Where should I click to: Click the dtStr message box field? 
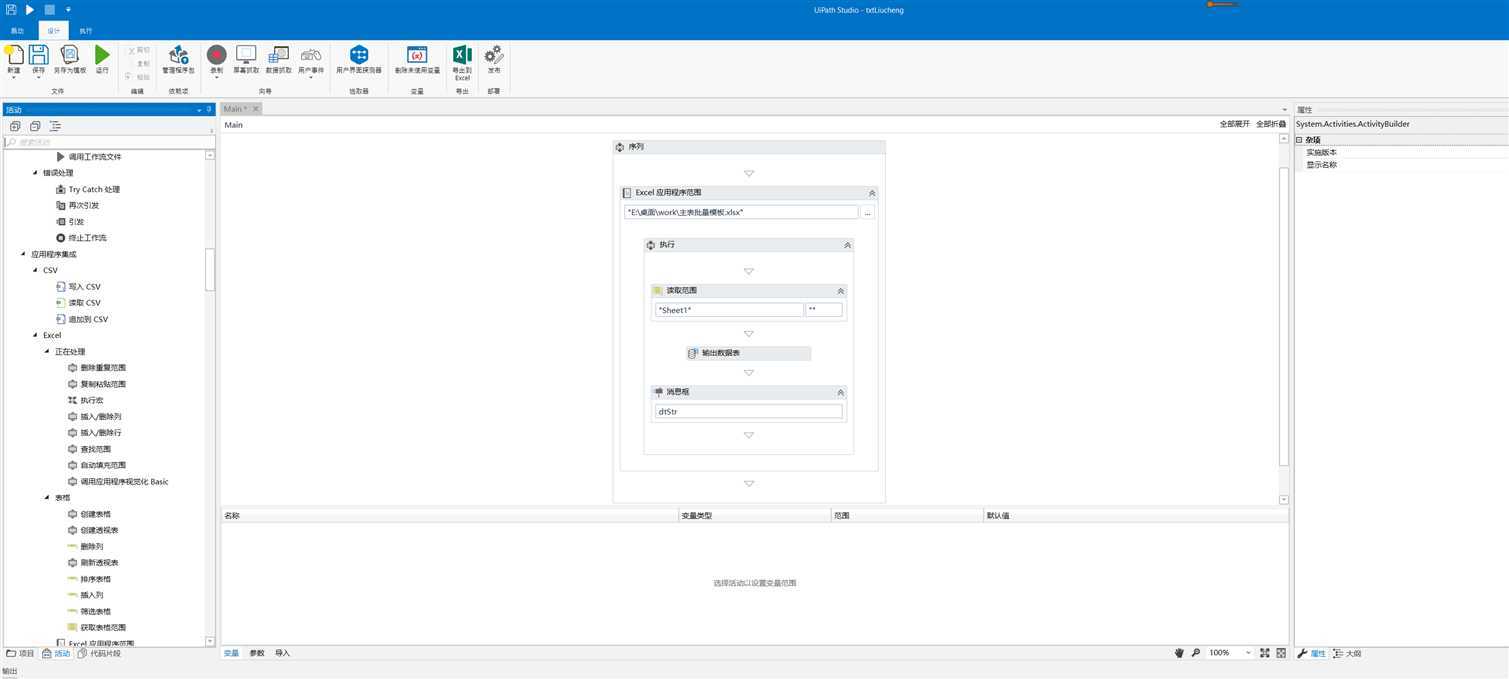748,411
